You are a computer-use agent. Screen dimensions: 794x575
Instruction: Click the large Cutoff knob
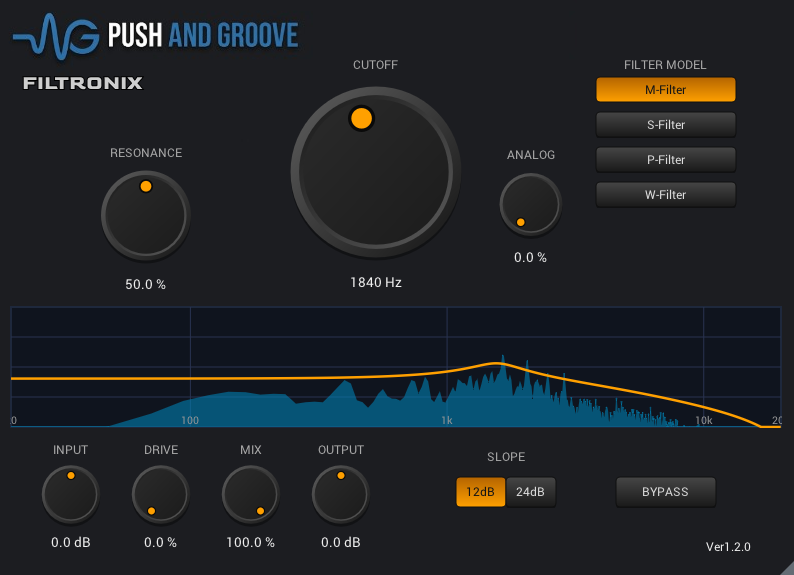click(375, 172)
